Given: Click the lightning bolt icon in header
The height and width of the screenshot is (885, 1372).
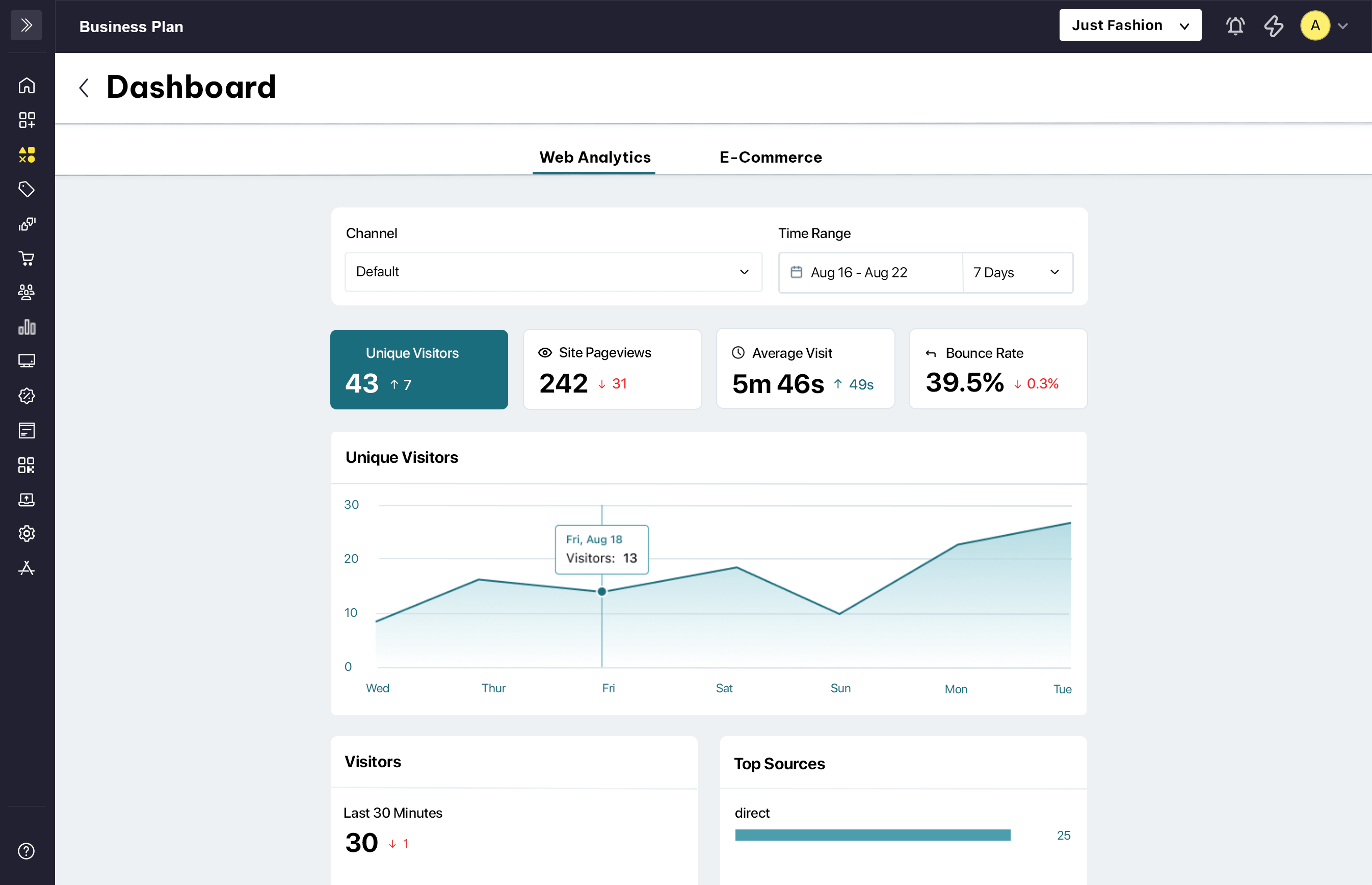Looking at the screenshot, I should pos(1273,26).
